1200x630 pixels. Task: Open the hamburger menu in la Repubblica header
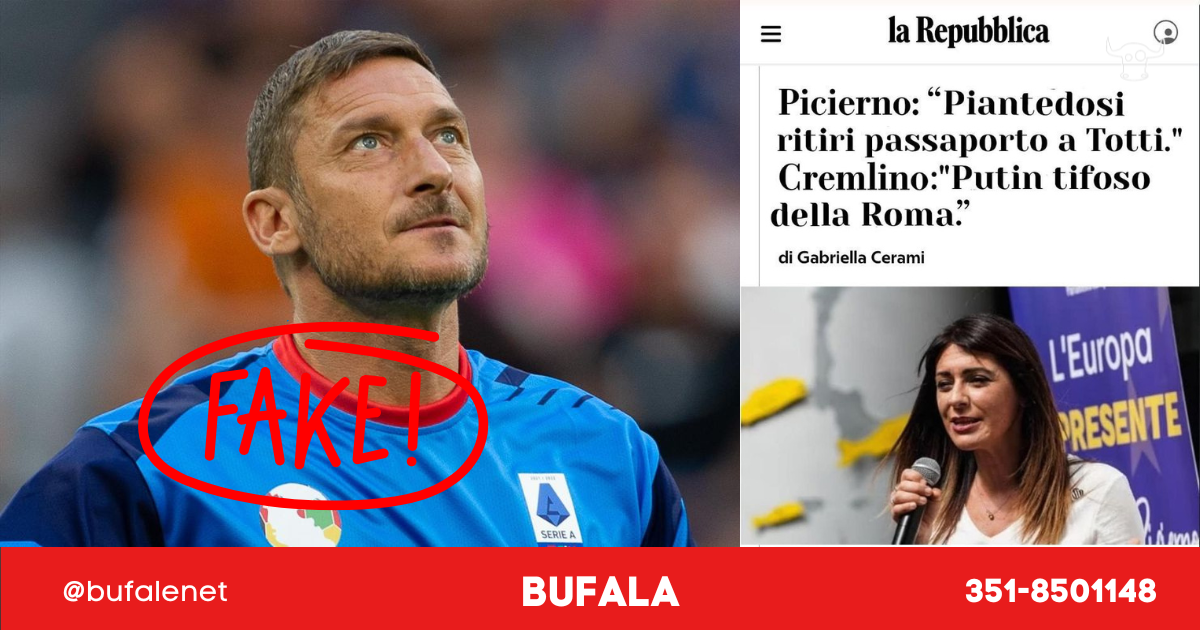tap(771, 34)
